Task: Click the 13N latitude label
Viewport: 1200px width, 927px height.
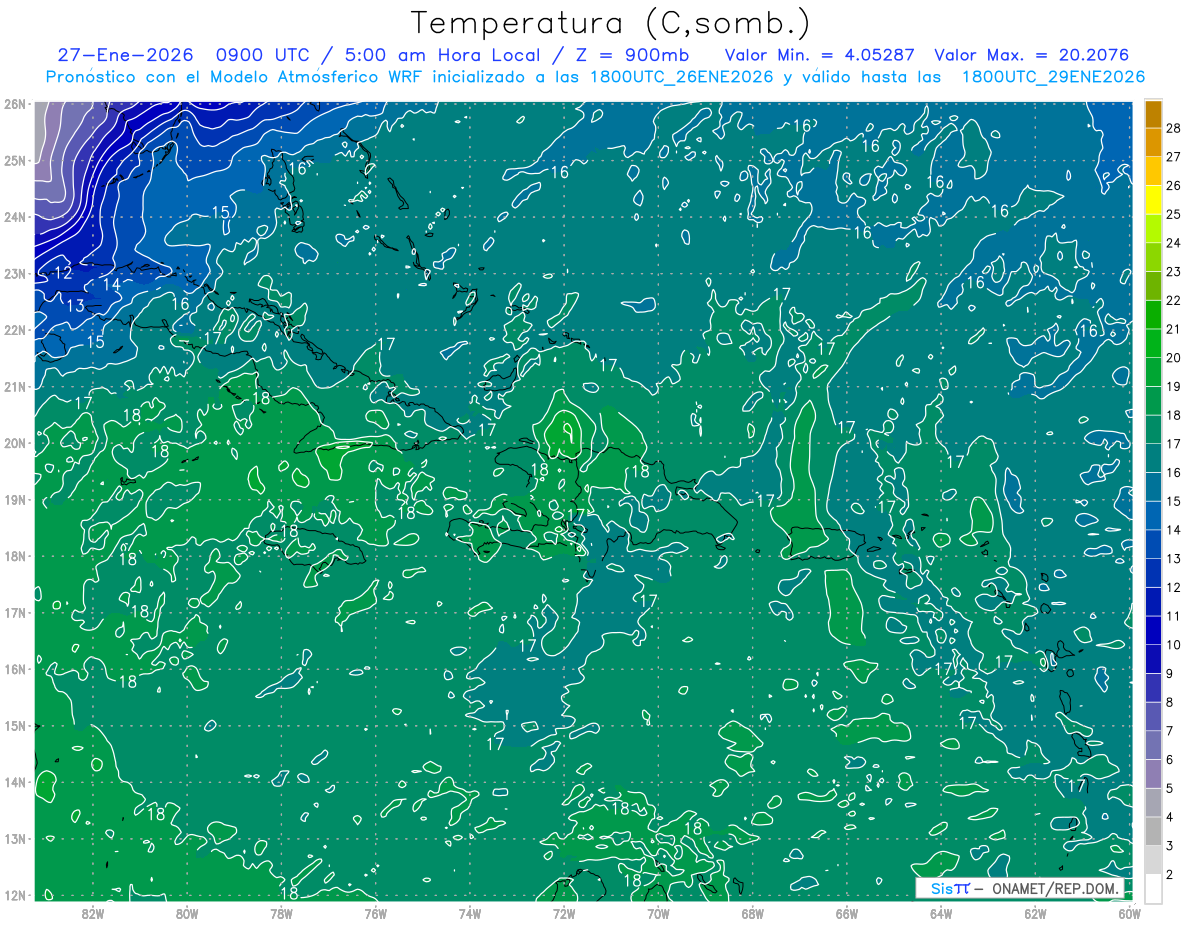Action: coord(14,838)
